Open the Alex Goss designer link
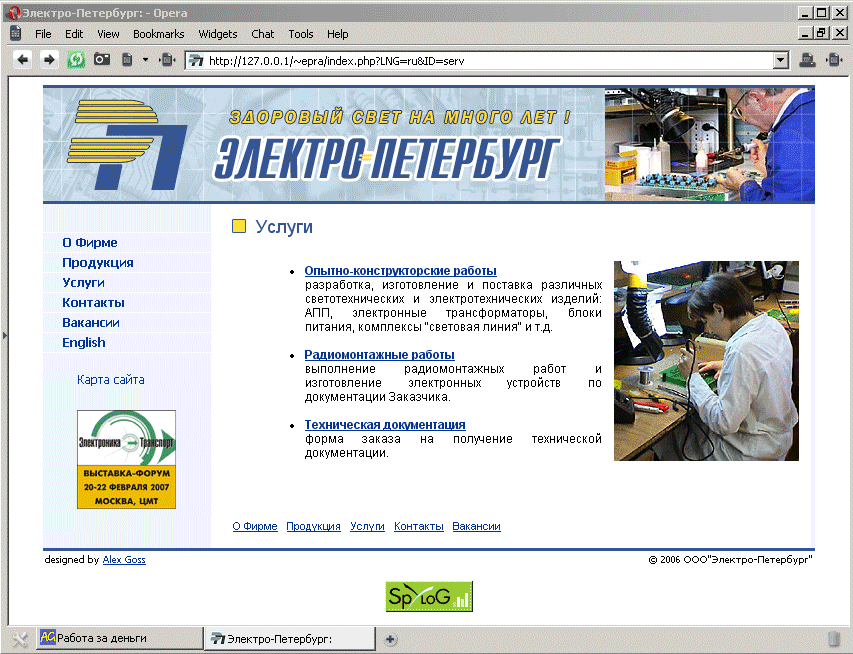Viewport: 853px width, 654px height. [124, 559]
